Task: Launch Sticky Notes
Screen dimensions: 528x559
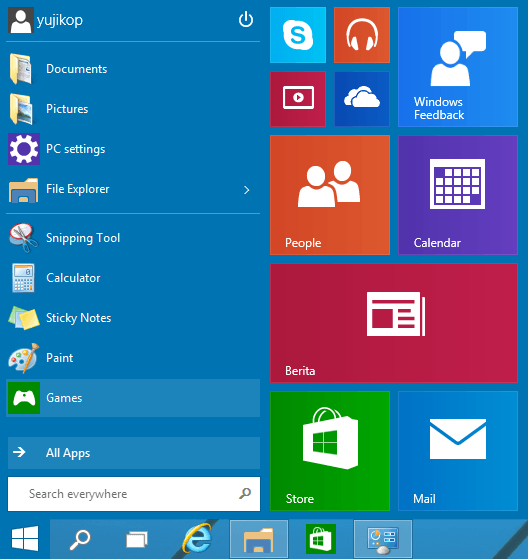Action: (133, 318)
